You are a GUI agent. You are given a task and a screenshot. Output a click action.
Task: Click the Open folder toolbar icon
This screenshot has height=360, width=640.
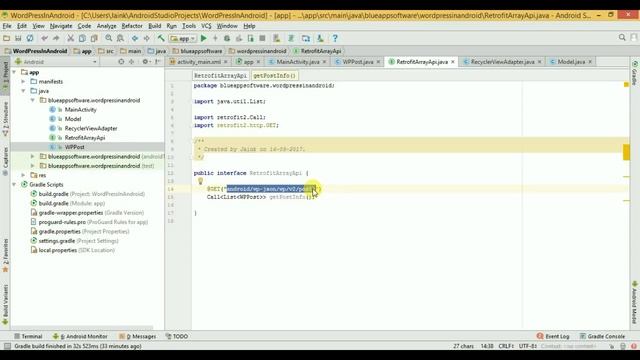point(7,38)
